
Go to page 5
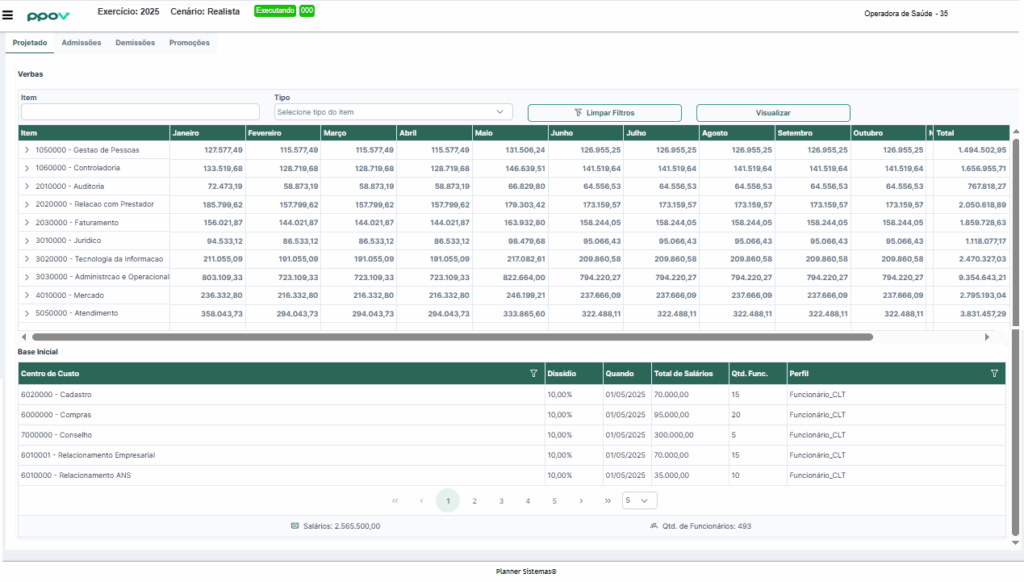click(x=554, y=501)
